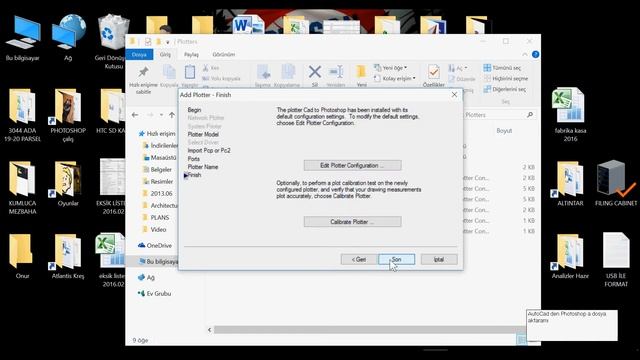Select PLANS folder in navigation pane
Viewport: 640px width, 360px height.
[x=156, y=218]
